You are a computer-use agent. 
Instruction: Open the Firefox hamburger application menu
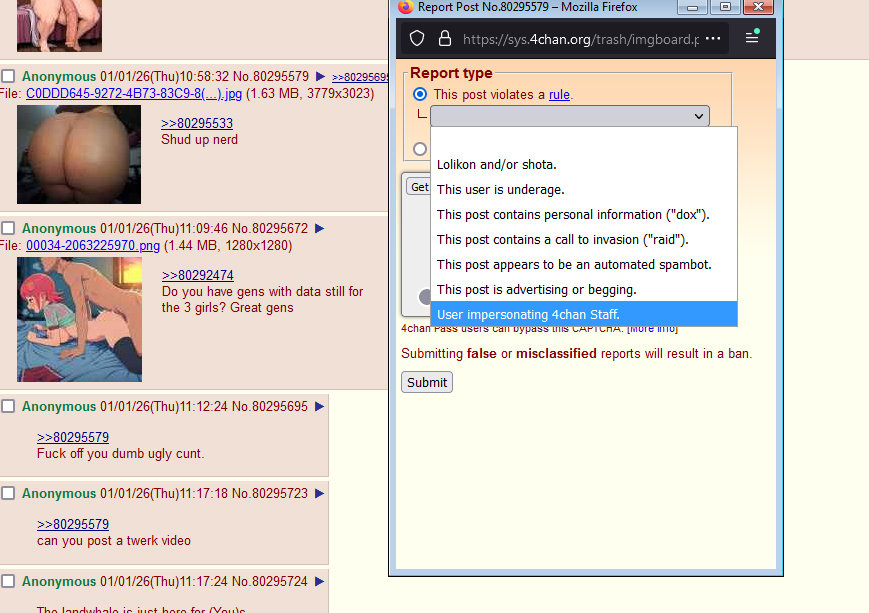752,37
